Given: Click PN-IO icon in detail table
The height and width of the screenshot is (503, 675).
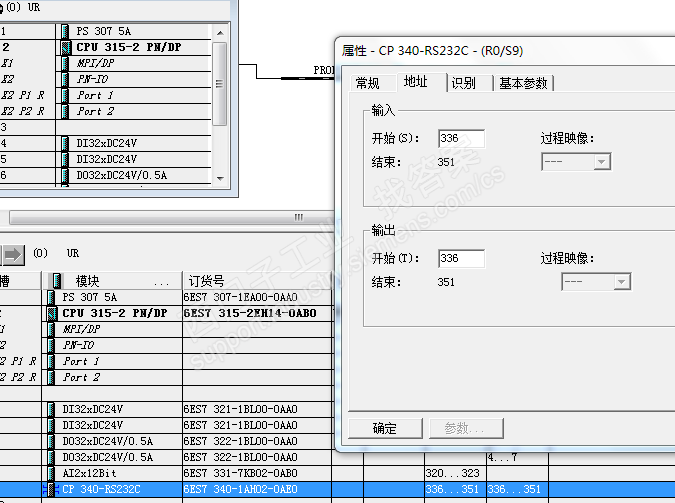Looking at the screenshot, I should pyautogui.click(x=51, y=345).
